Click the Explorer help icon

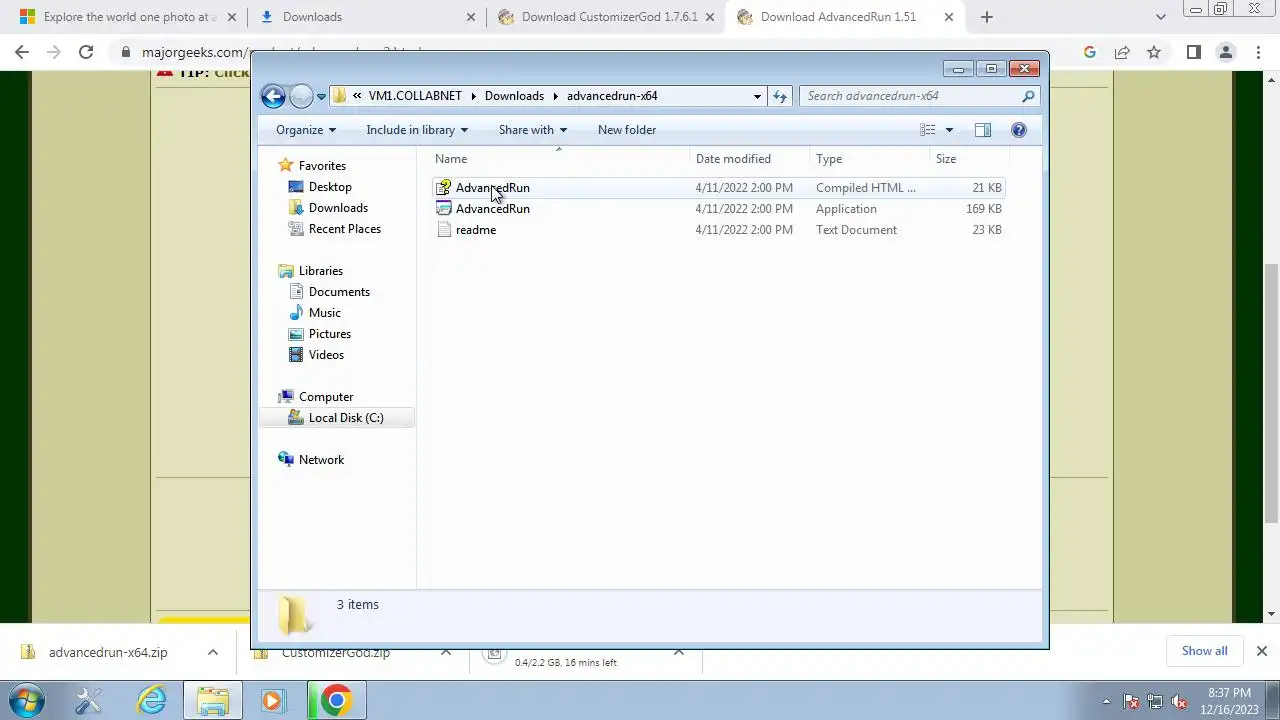1019,130
